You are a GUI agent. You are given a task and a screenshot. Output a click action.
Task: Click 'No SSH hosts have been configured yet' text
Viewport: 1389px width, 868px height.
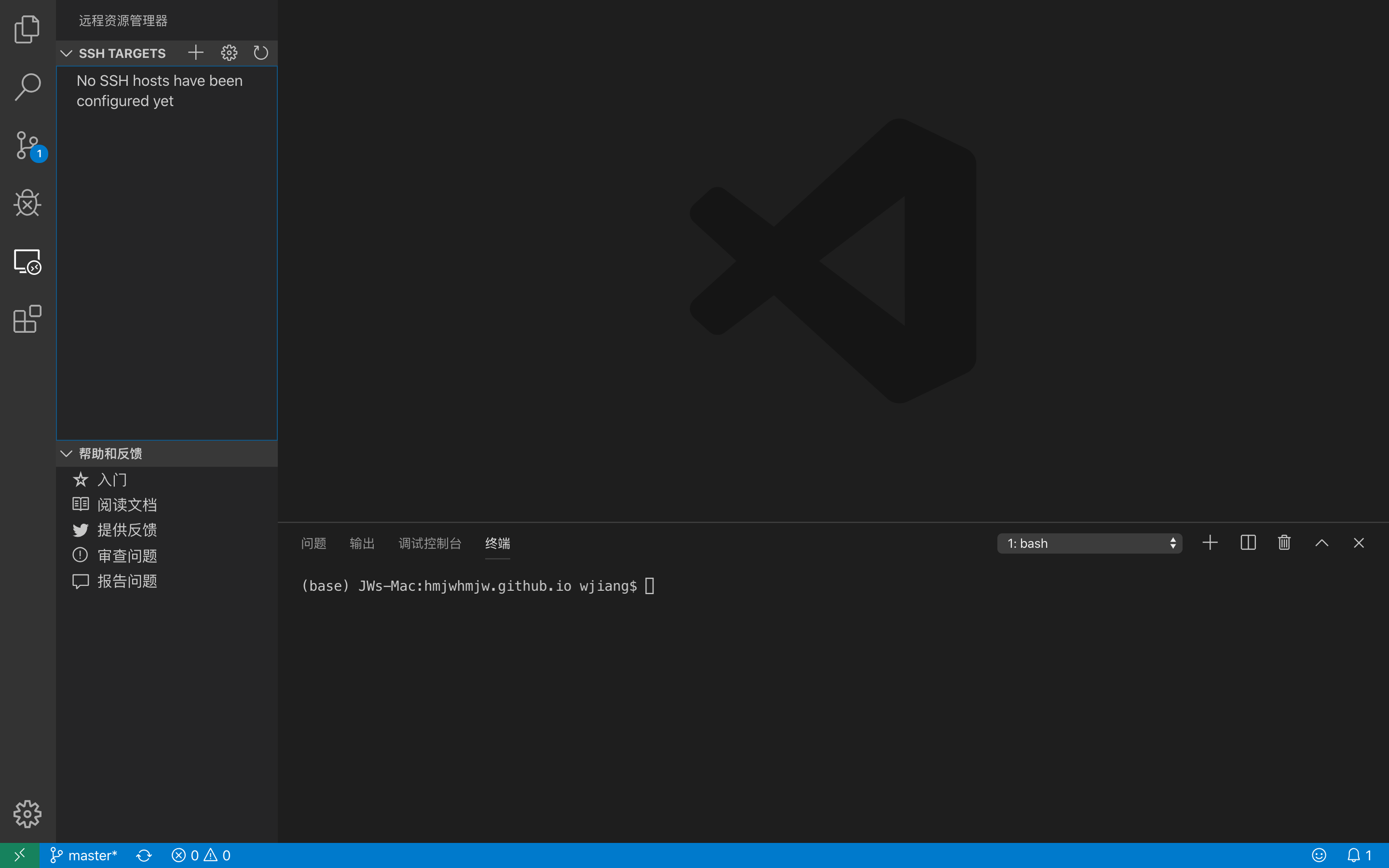coord(160,91)
